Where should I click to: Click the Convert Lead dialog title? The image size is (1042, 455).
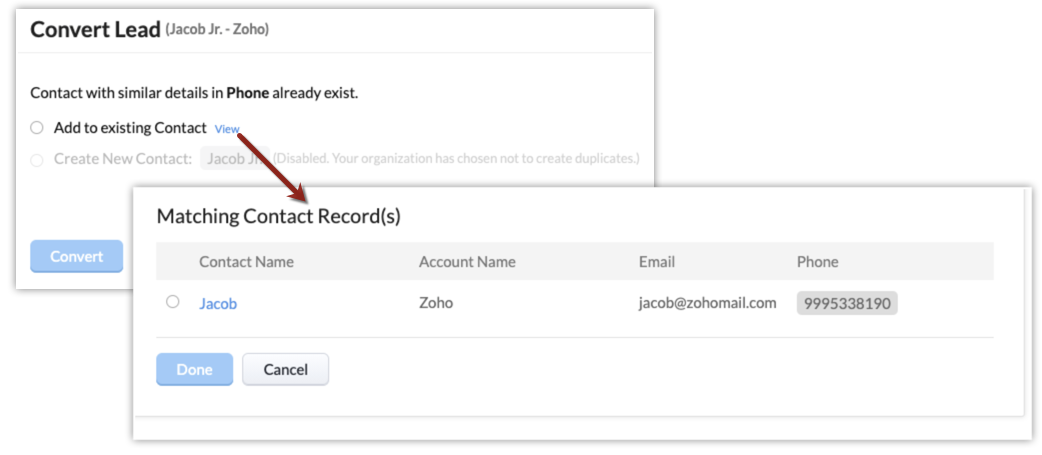(95, 29)
